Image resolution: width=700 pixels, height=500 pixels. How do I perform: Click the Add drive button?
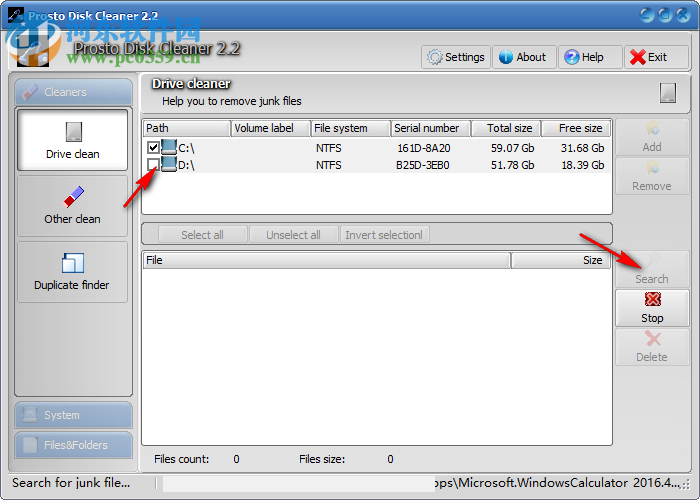click(x=652, y=138)
